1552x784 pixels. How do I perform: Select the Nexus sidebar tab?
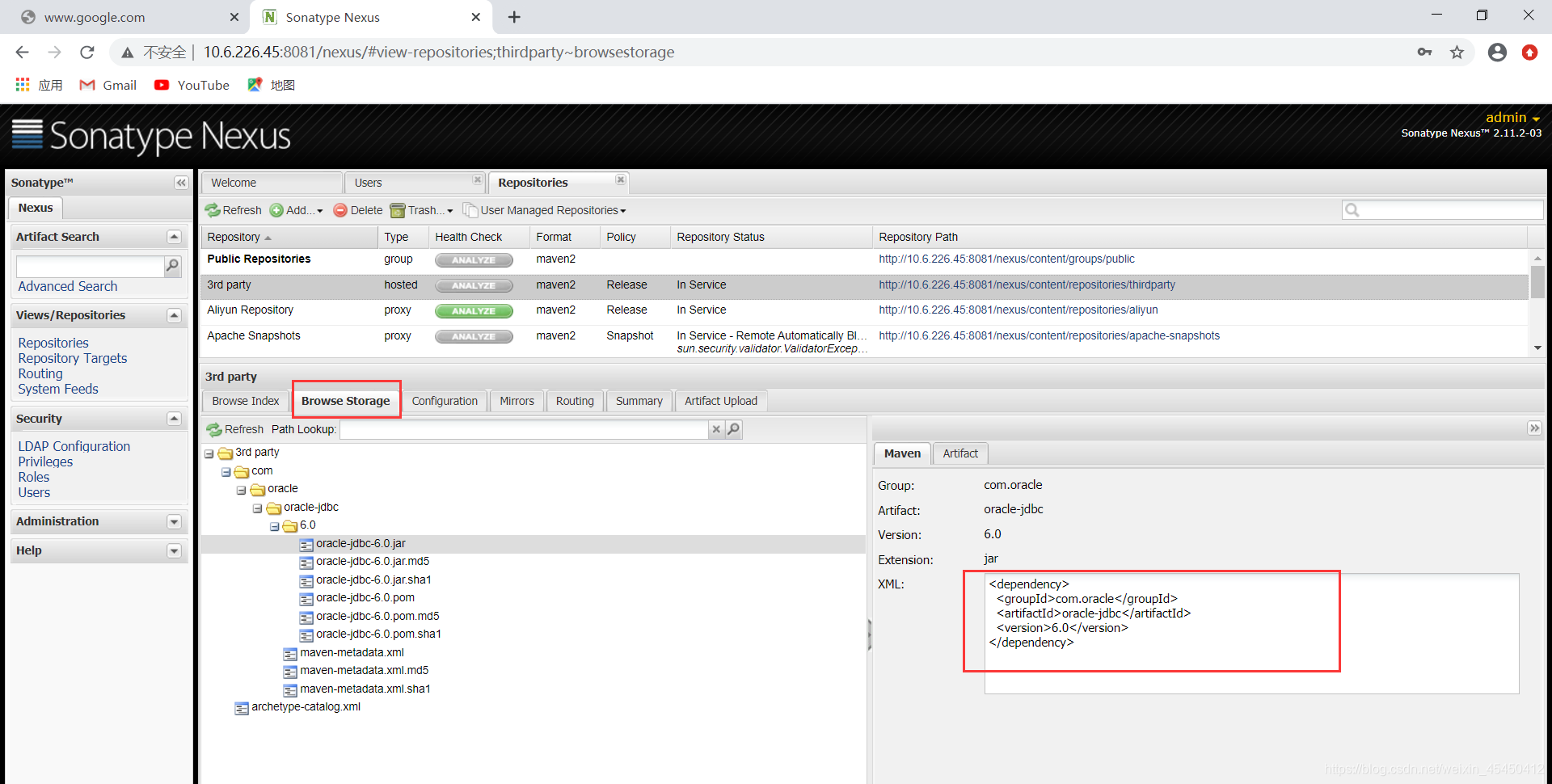click(x=36, y=208)
